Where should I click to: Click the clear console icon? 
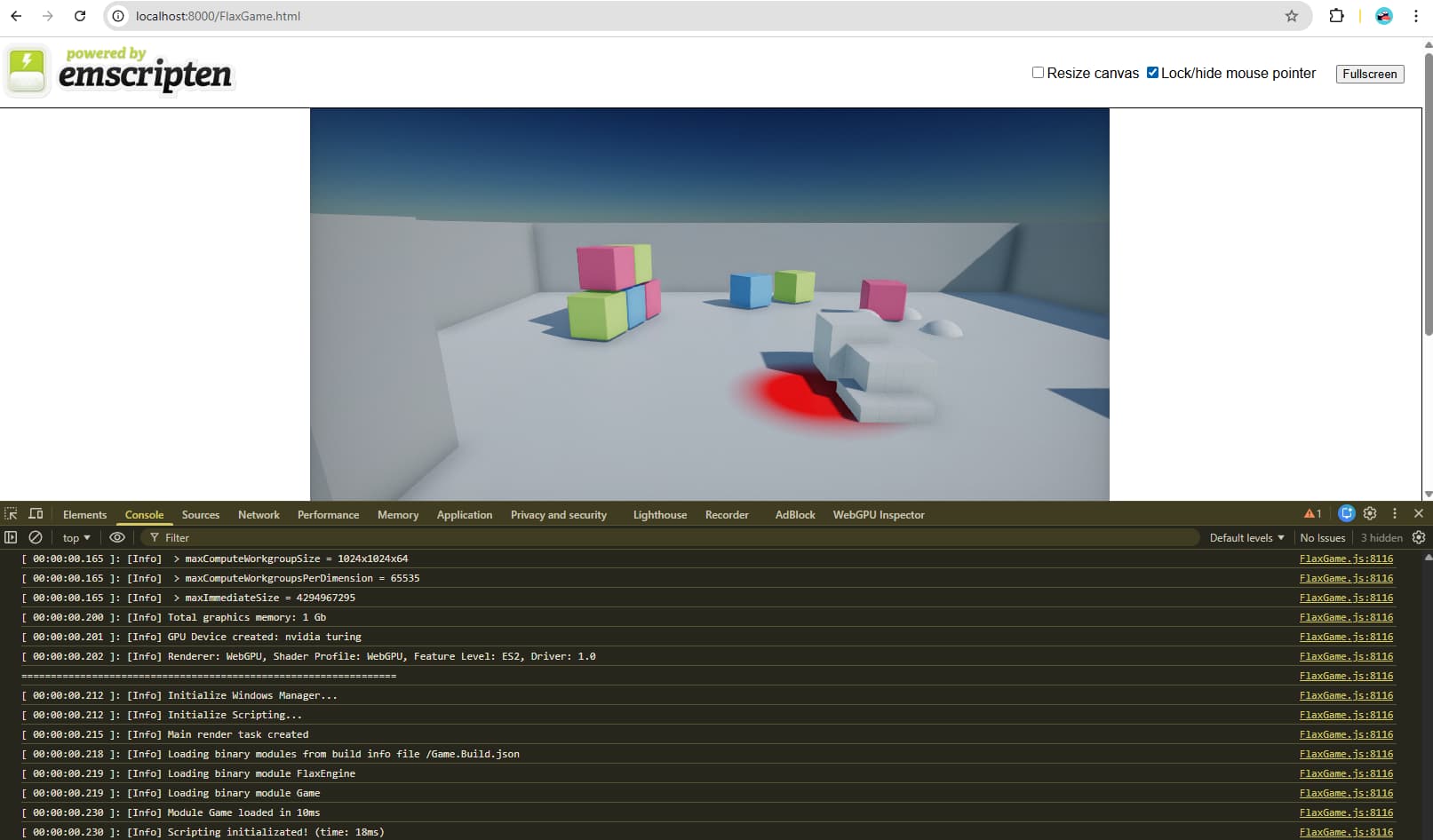36,537
